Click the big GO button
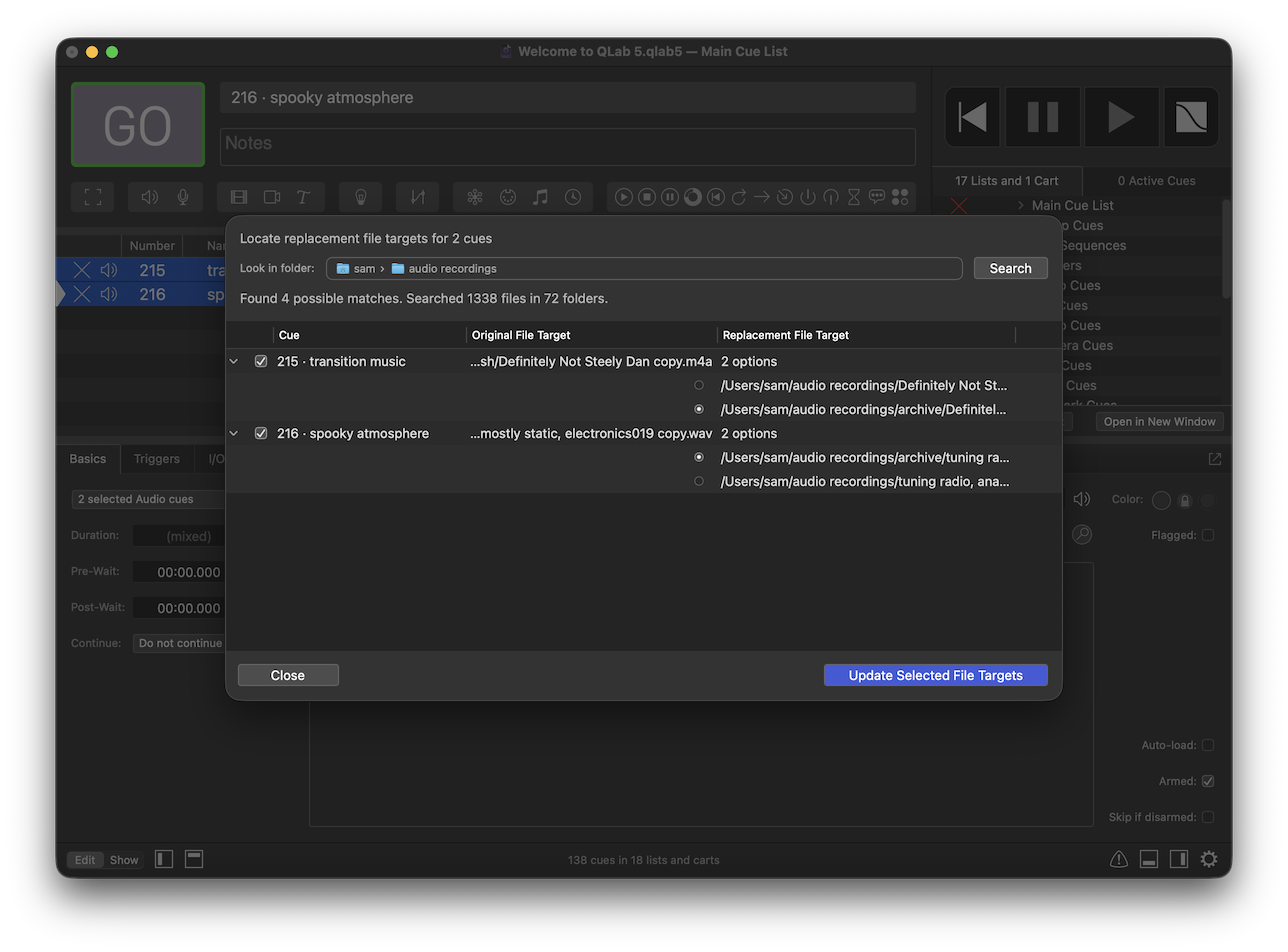The width and height of the screenshot is (1288, 952). pyautogui.click(x=138, y=125)
